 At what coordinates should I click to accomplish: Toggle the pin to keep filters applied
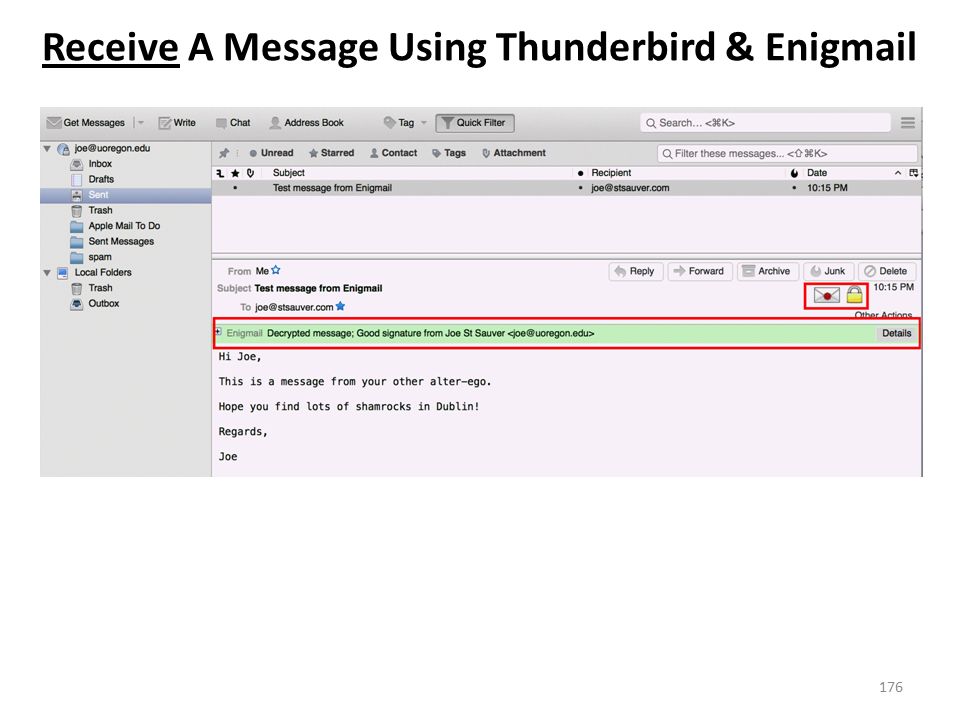pos(224,153)
